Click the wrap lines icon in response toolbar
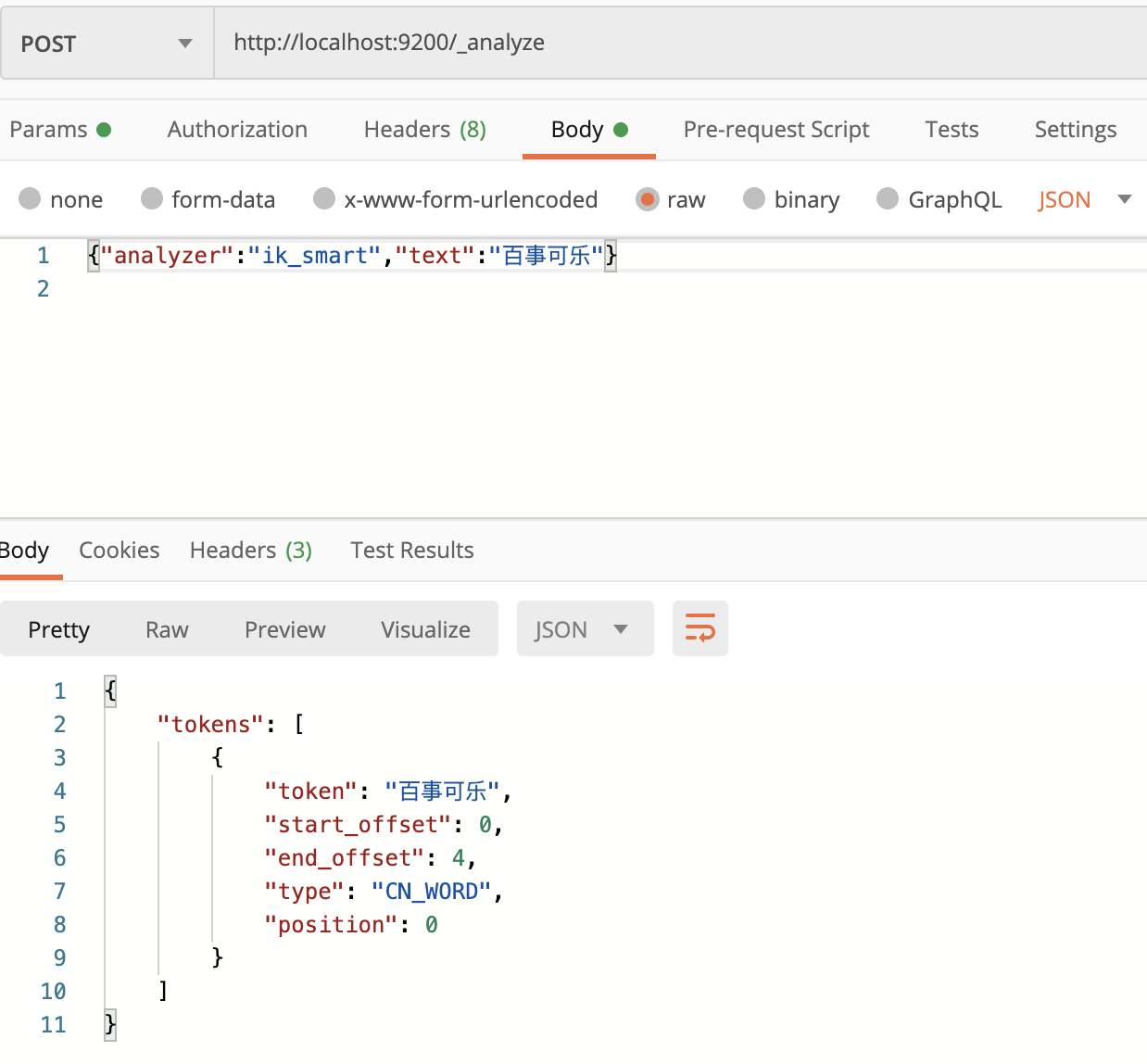The image size is (1147, 1064). pos(700,628)
